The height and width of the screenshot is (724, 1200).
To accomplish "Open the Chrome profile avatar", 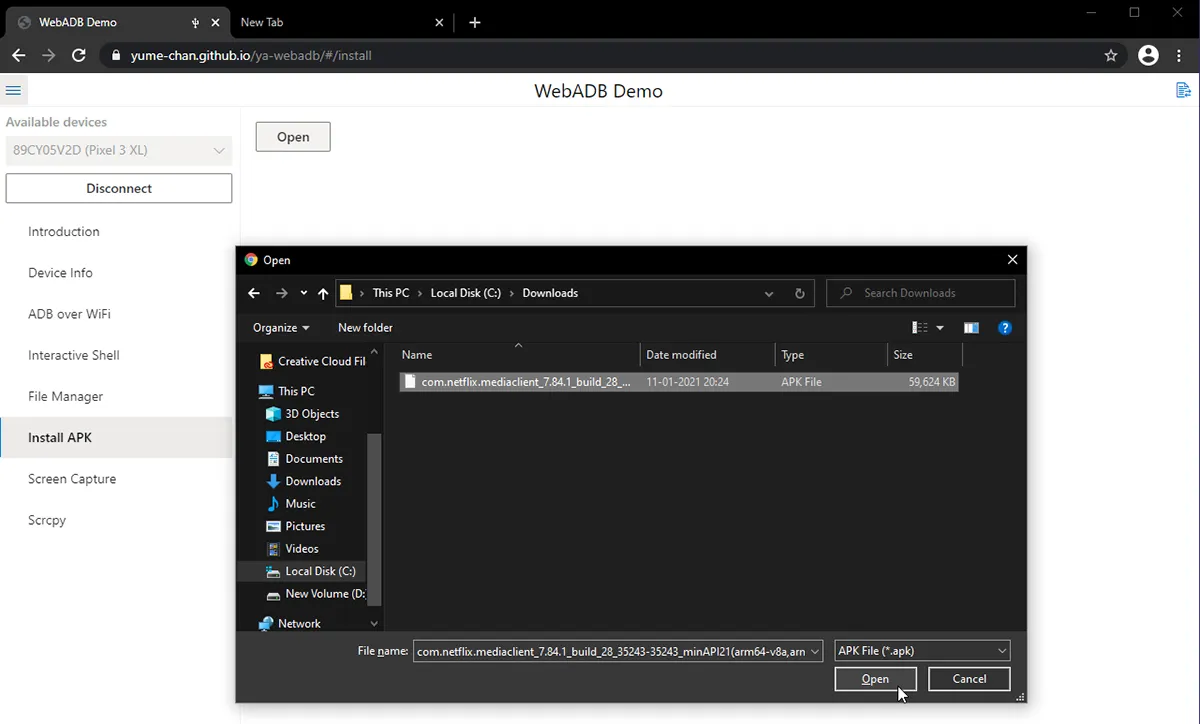I will 1147,56.
